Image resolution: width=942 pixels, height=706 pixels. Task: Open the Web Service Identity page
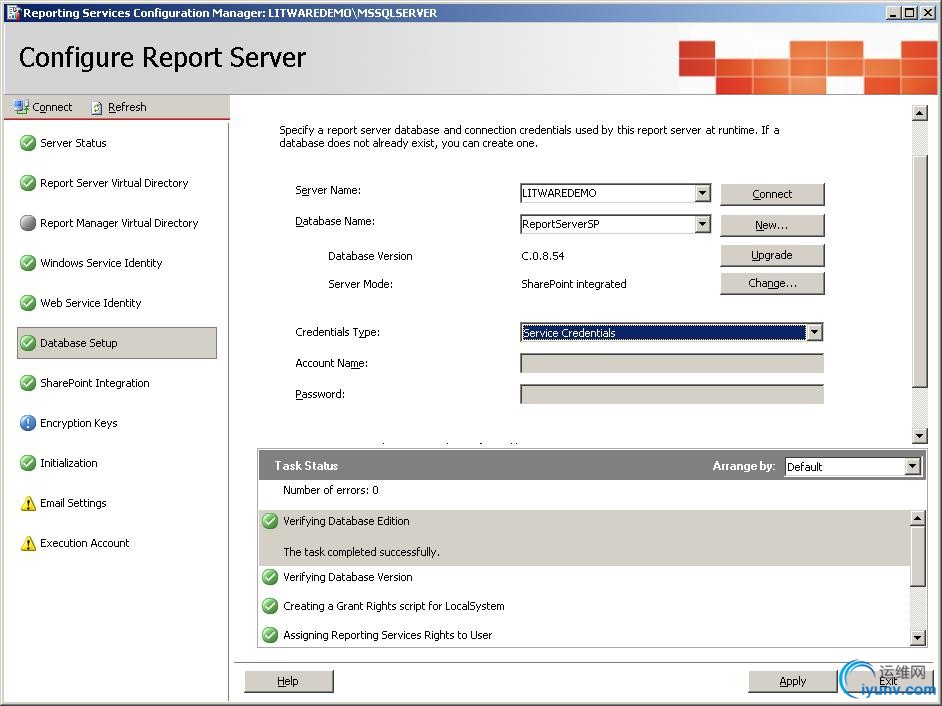pos(90,303)
